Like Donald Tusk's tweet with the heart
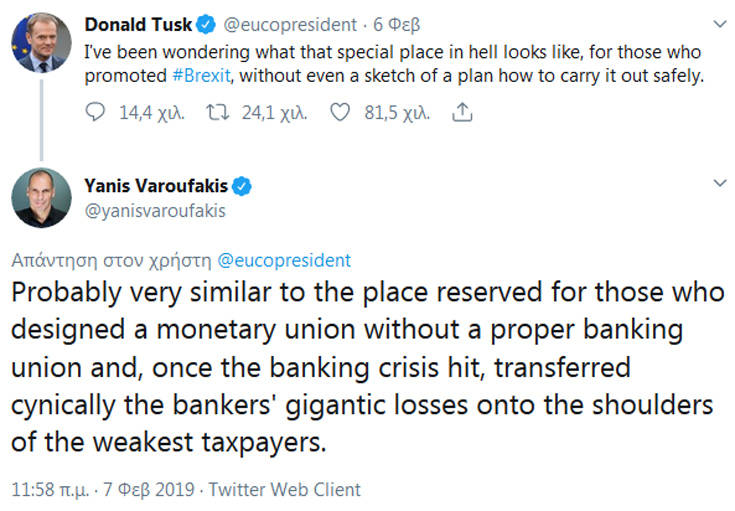 click(340, 114)
